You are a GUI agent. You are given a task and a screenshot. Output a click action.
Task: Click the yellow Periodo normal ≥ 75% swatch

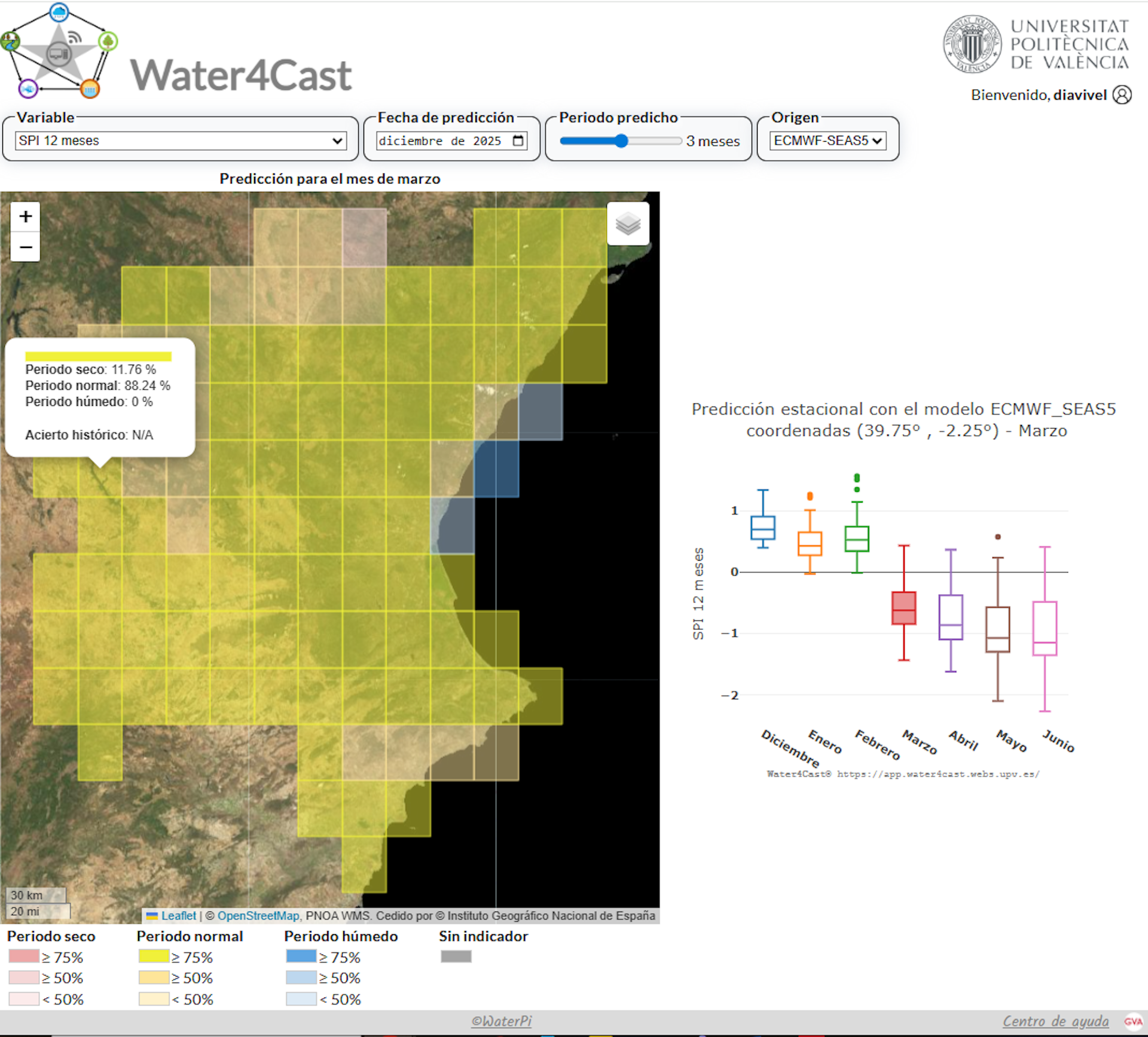[x=154, y=956]
